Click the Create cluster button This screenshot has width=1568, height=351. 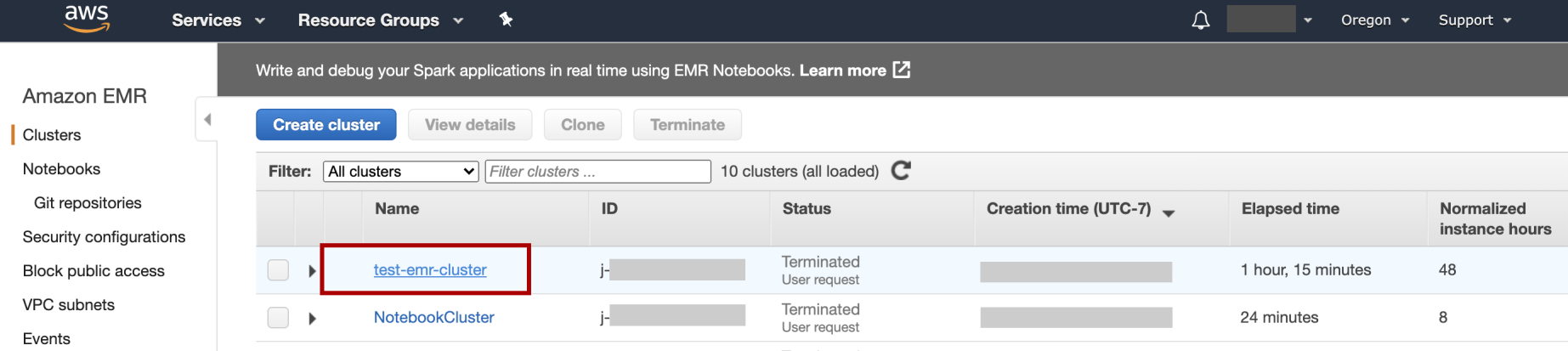point(326,125)
